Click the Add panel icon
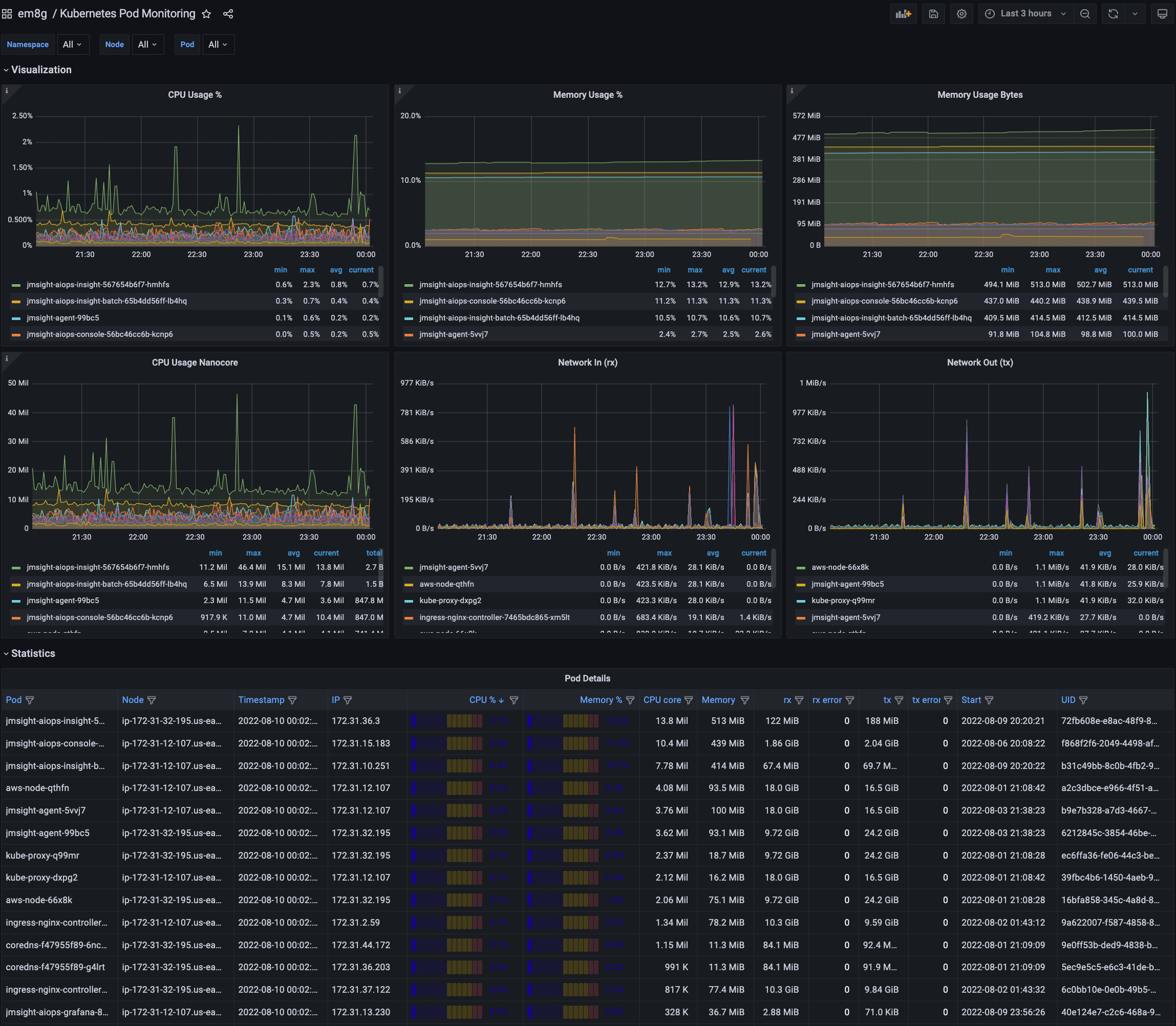Image resolution: width=1176 pixels, height=1026 pixels. pyautogui.click(x=904, y=14)
